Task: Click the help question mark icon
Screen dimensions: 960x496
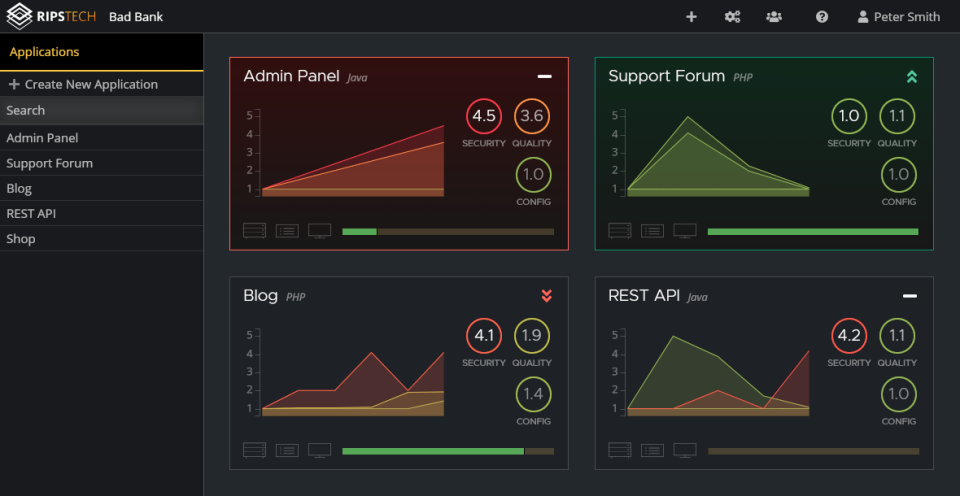Action: tap(822, 17)
